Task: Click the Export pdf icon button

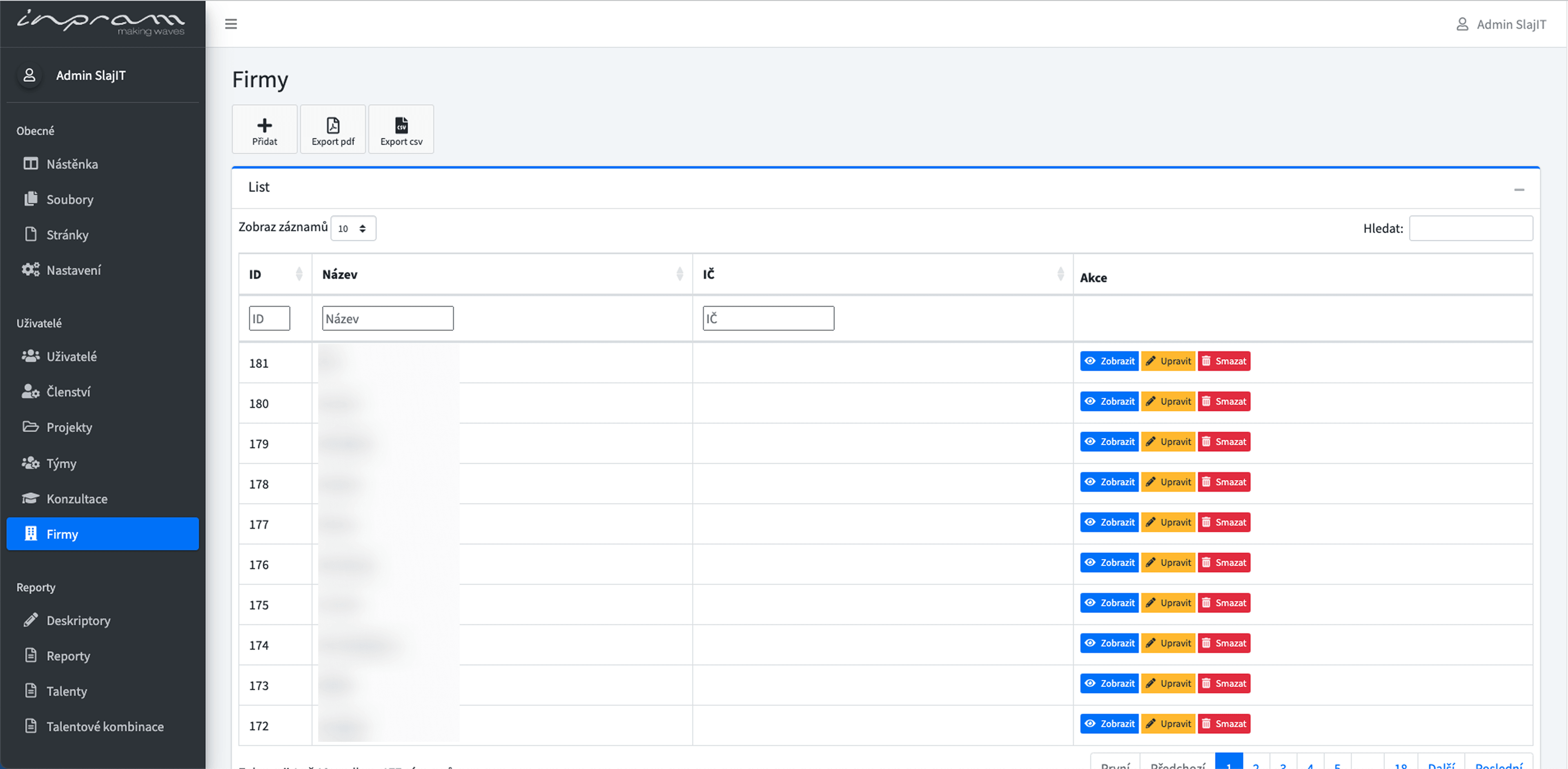Action: click(332, 129)
